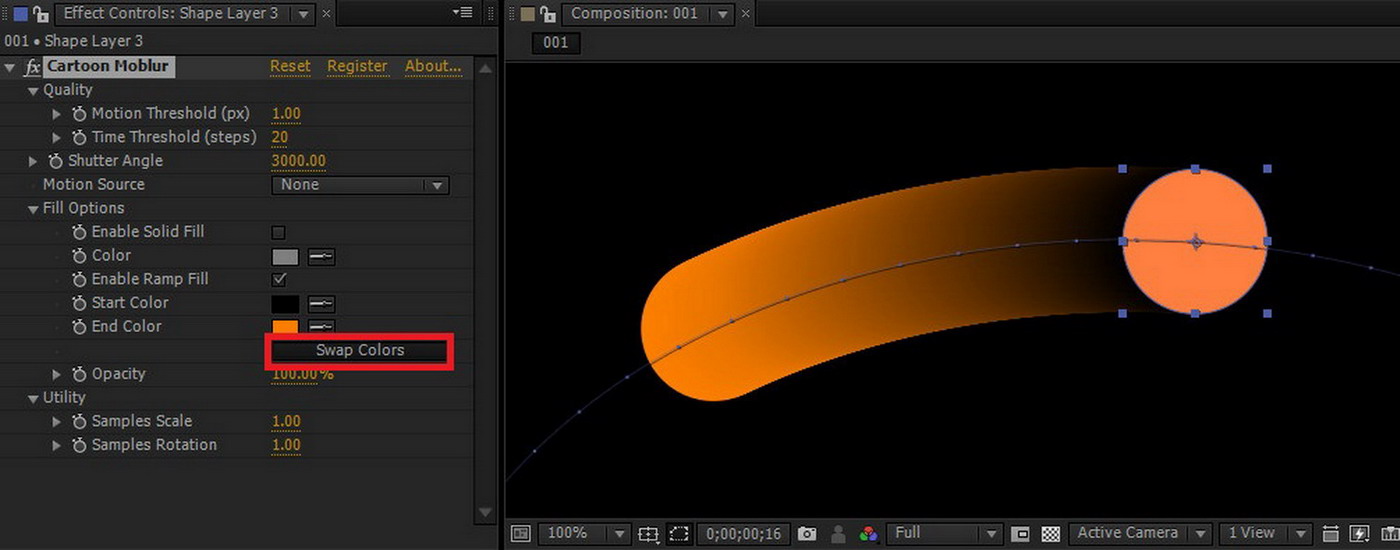This screenshot has height=550, width=1400.
Task: Click the Shutter Angle stopwatch icon
Action: pos(56,161)
